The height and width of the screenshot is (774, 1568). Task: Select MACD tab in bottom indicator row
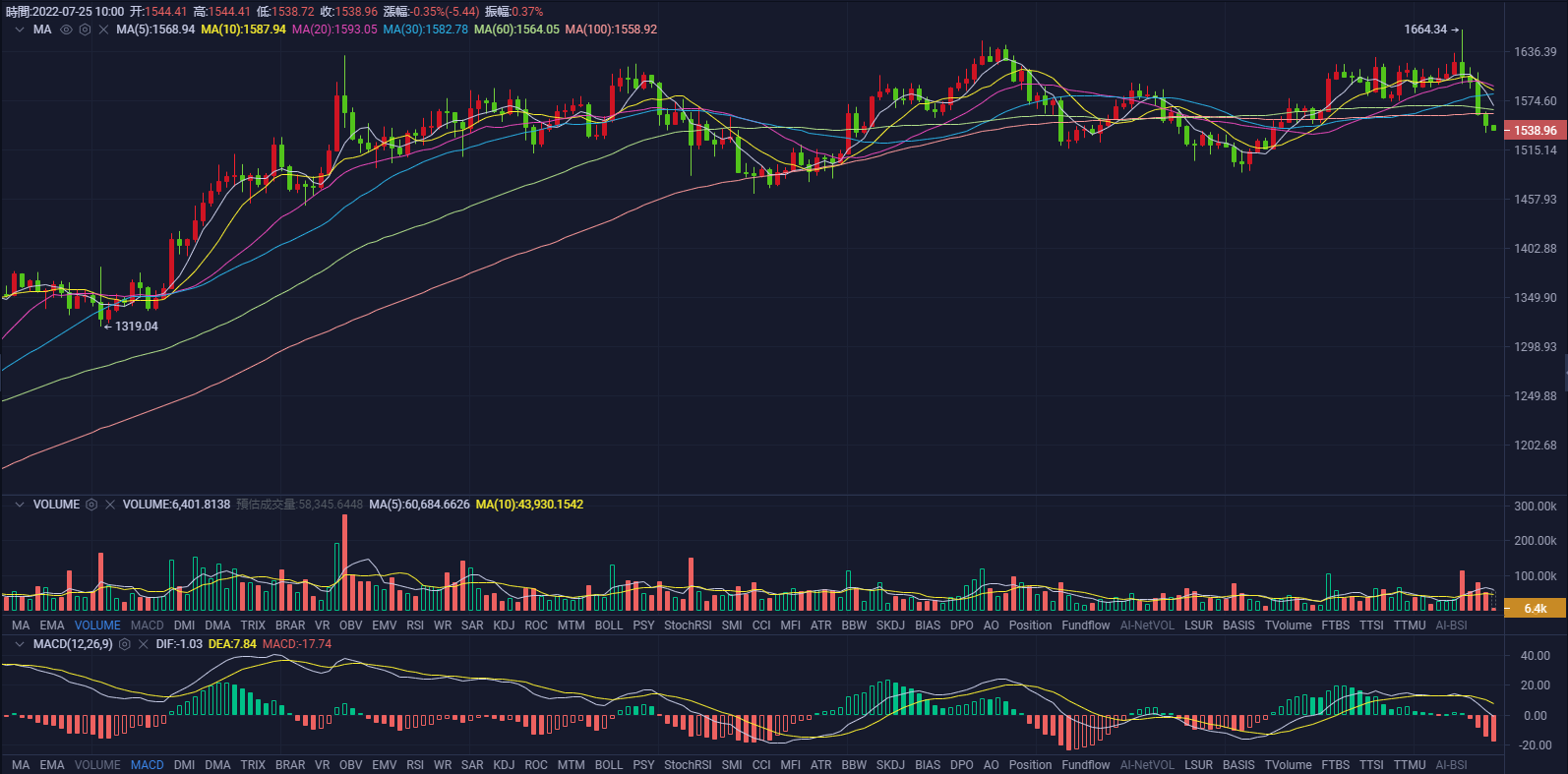pos(148,765)
